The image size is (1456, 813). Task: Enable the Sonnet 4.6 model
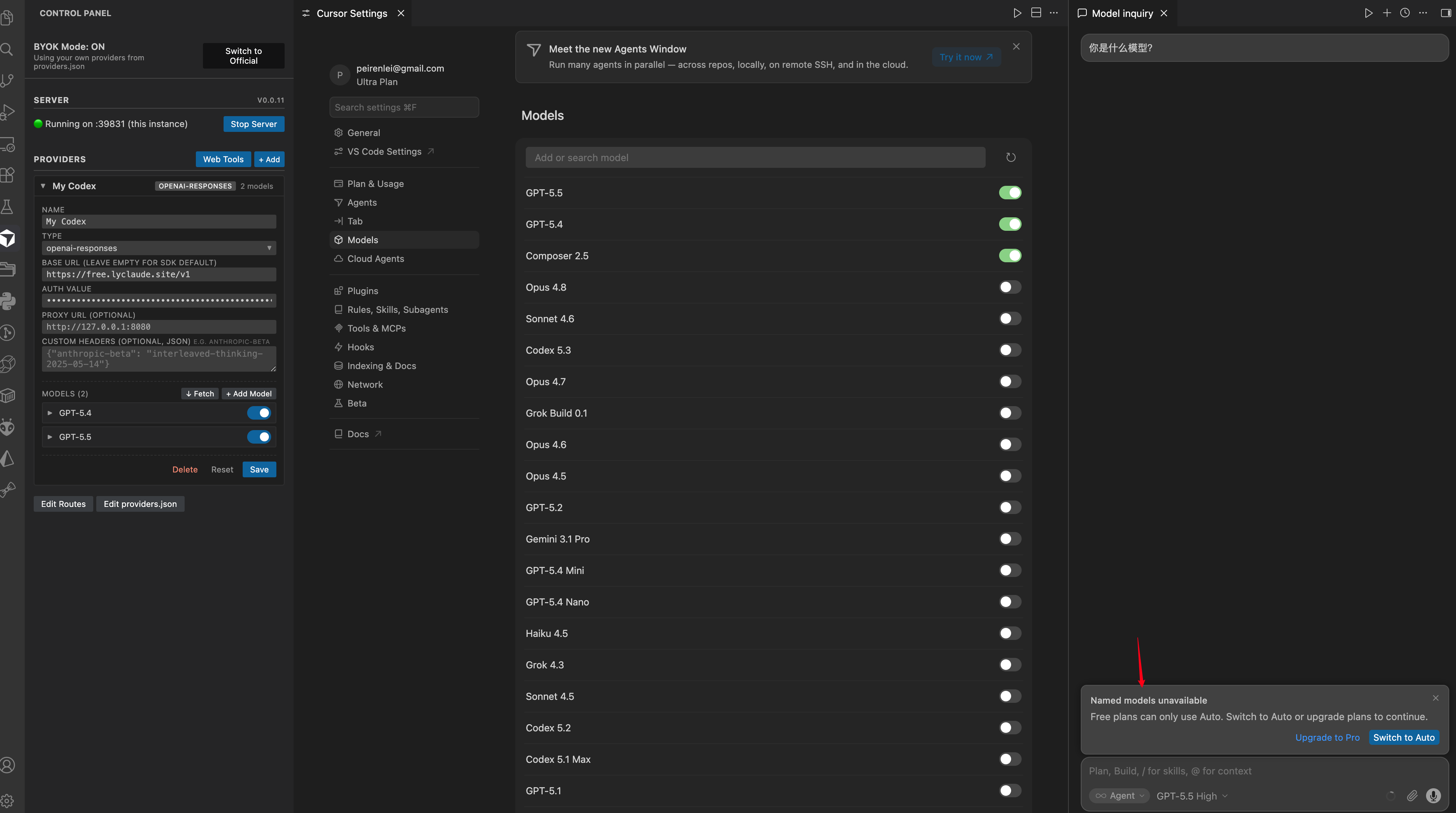[x=1010, y=318]
